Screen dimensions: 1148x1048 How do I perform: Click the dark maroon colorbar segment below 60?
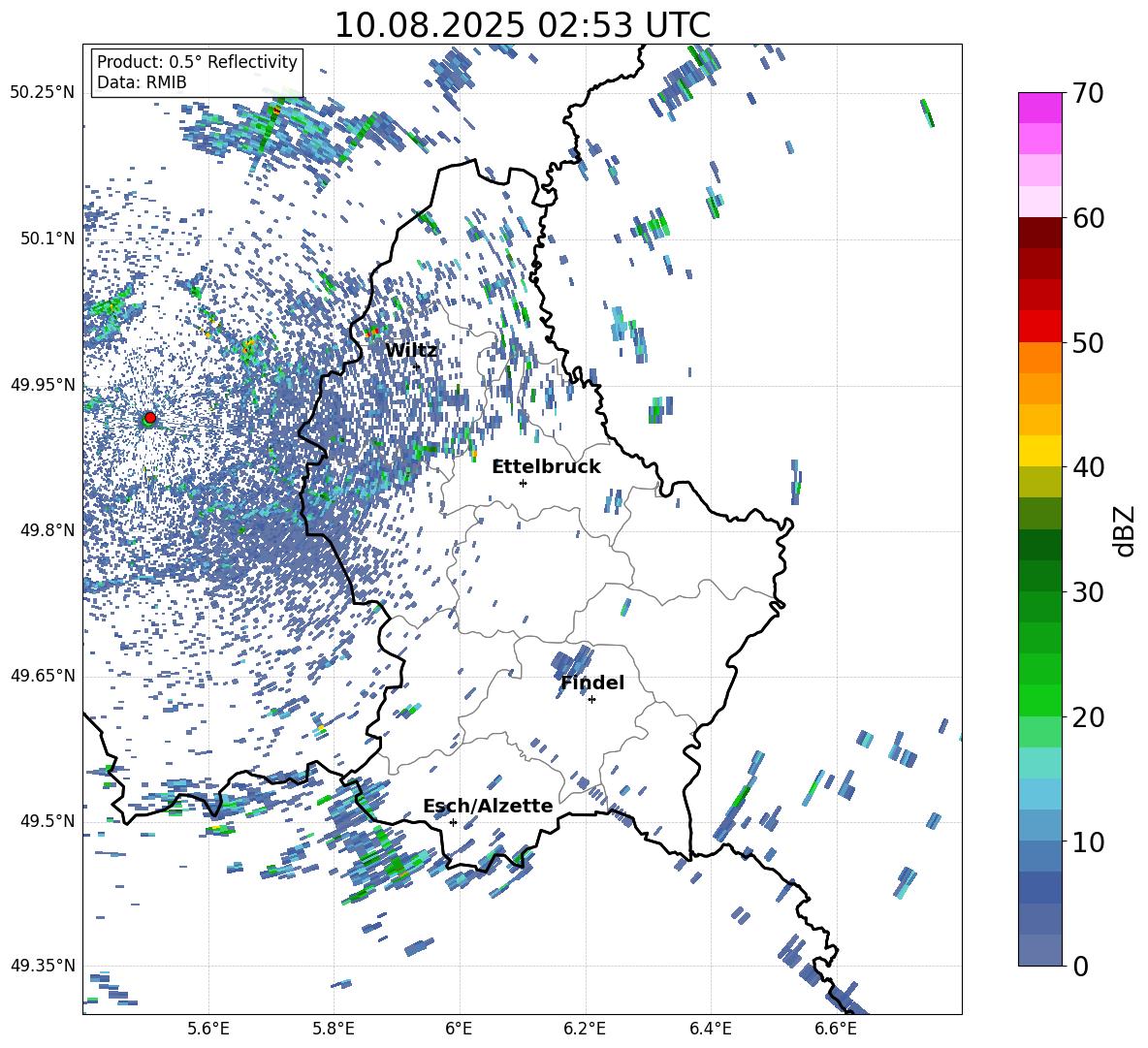pos(1039,233)
